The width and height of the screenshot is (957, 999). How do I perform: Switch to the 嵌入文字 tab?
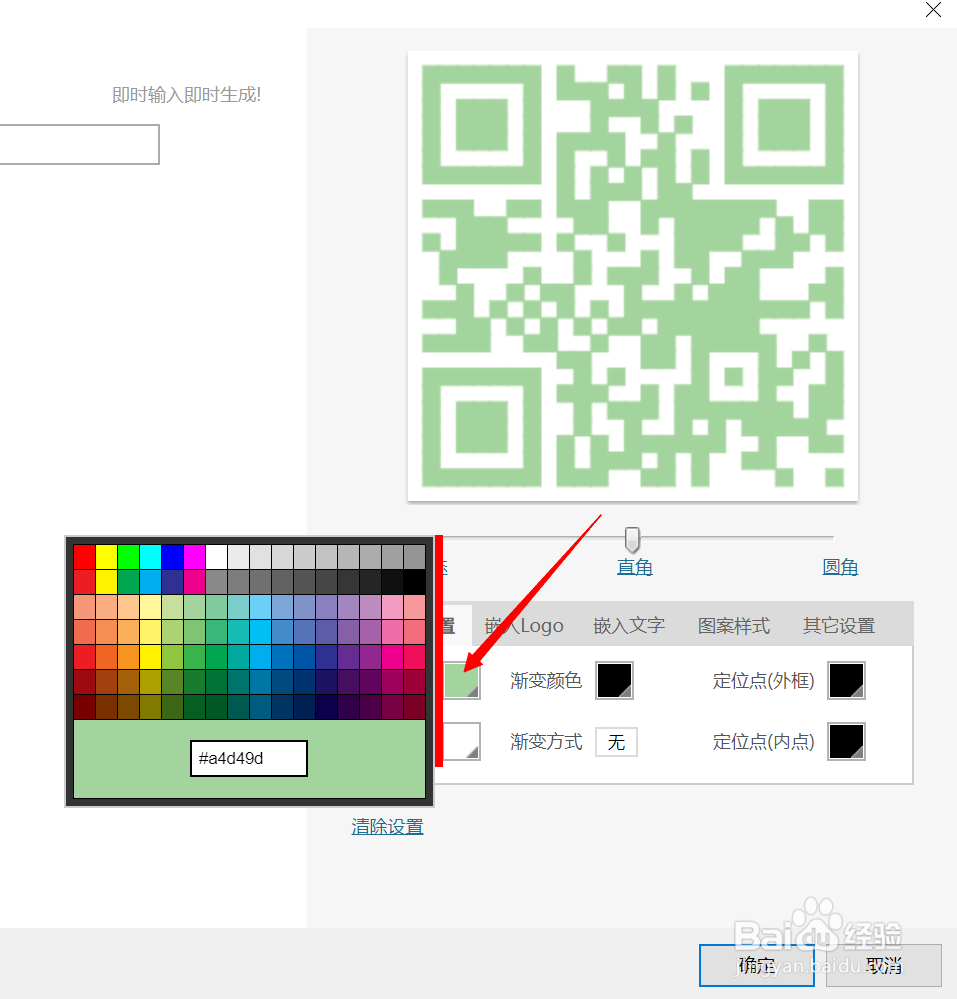point(629,626)
